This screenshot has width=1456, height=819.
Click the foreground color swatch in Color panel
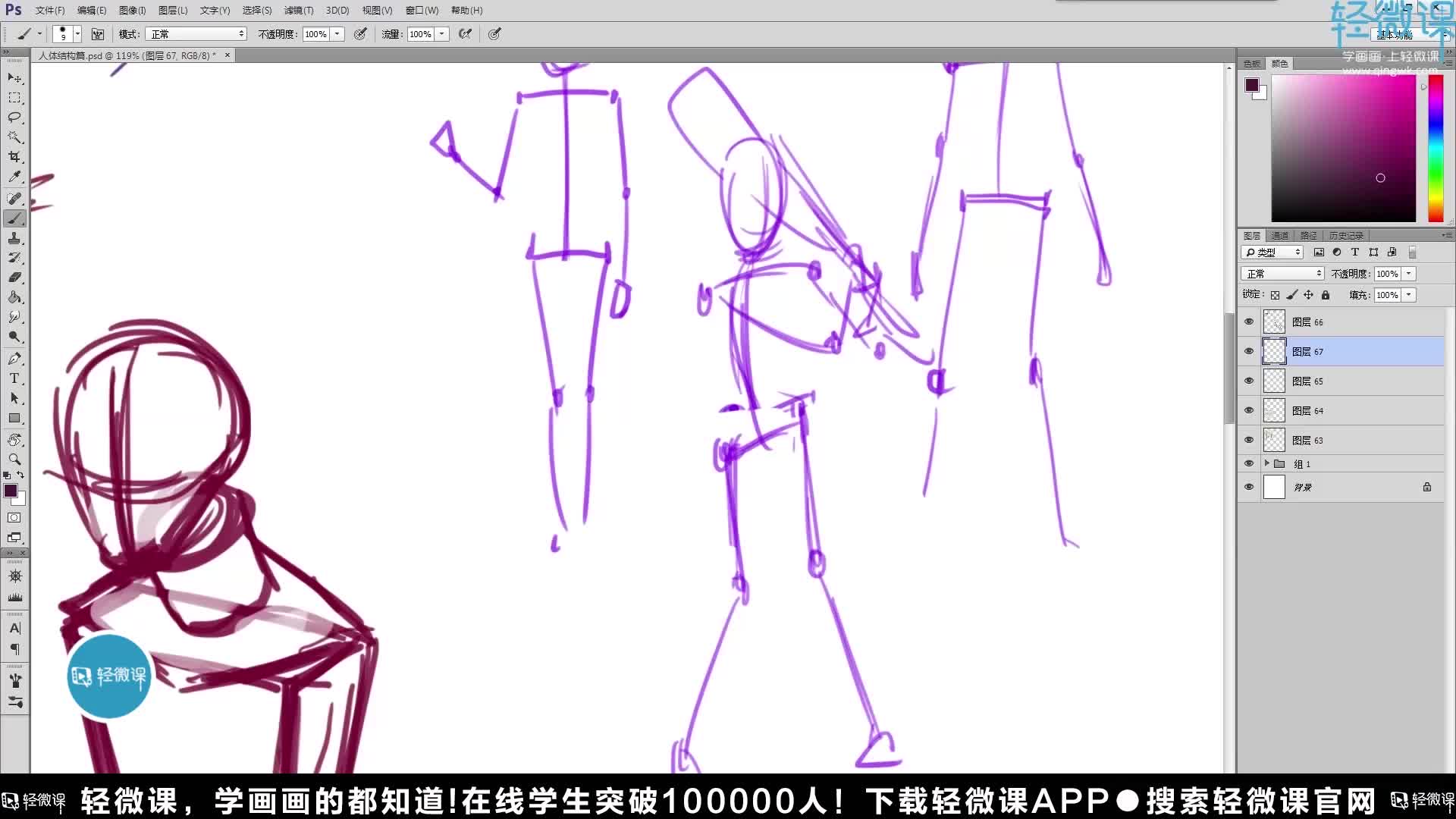1252,85
